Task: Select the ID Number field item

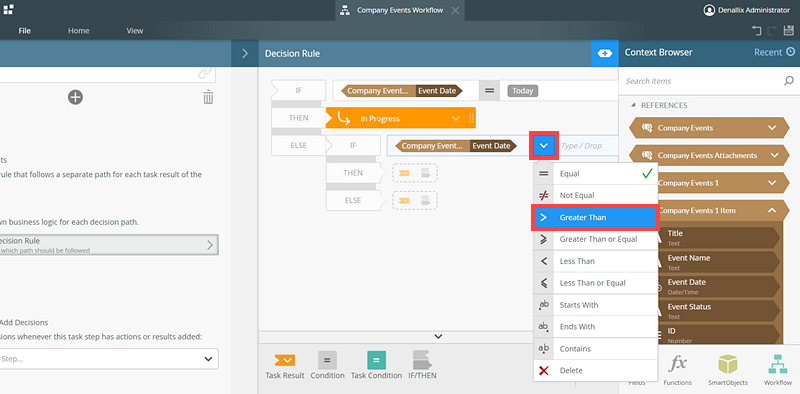Action: click(x=719, y=335)
